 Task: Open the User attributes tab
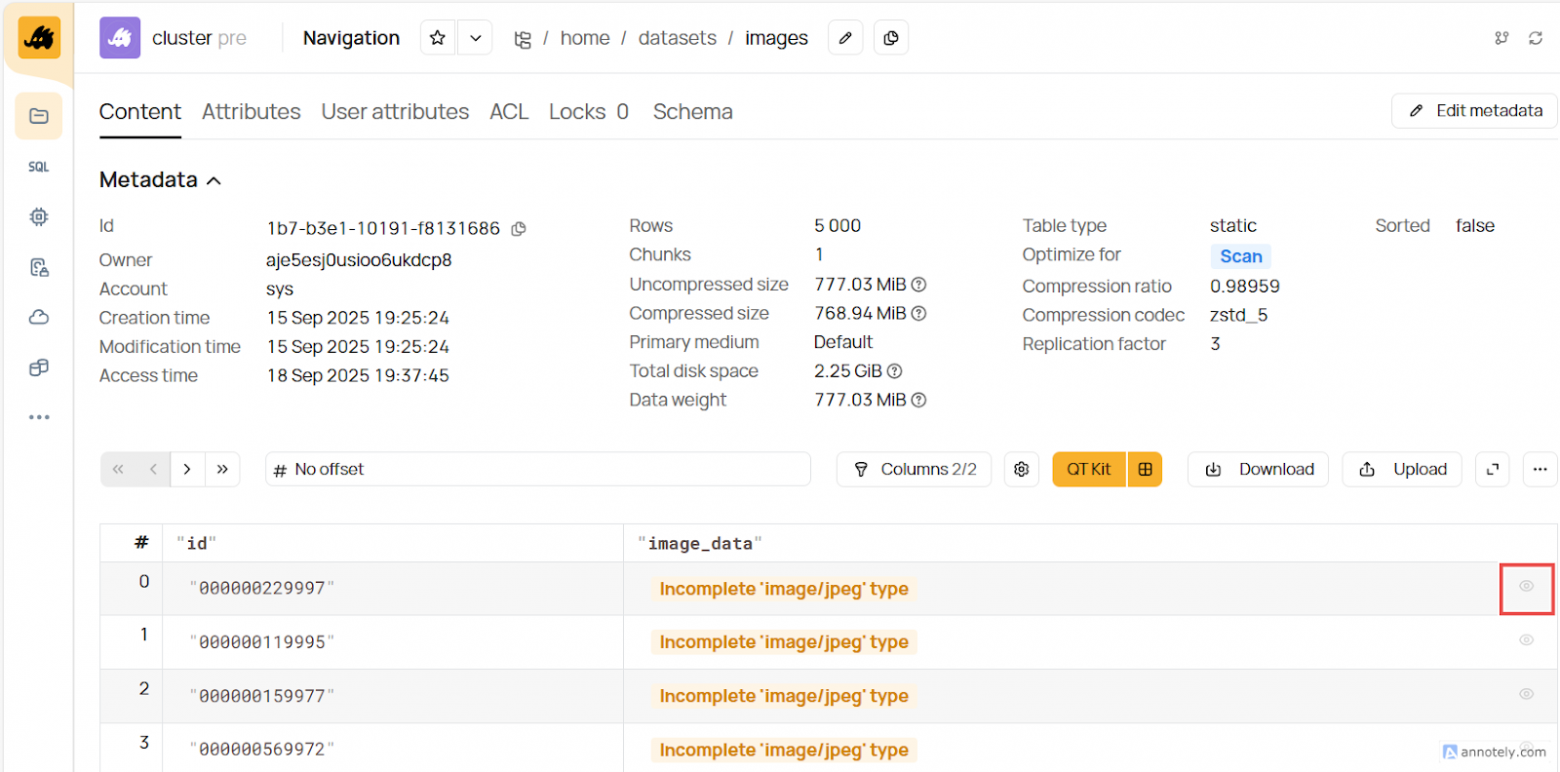click(395, 112)
